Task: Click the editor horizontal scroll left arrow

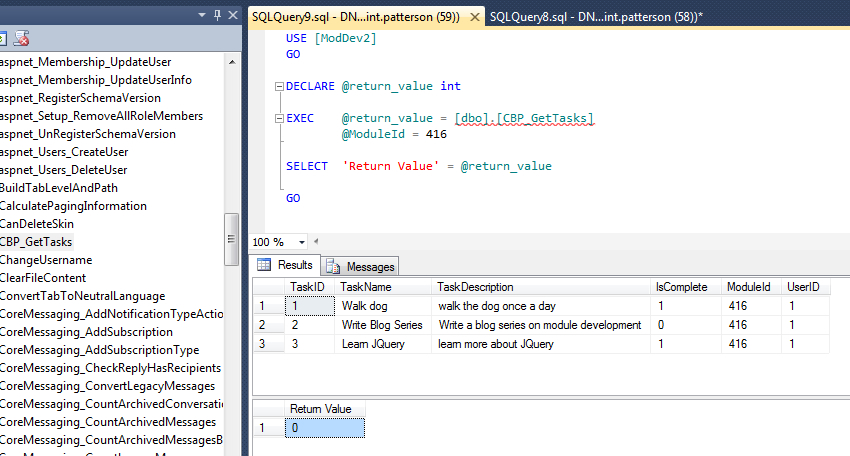Action: pos(315,242)
